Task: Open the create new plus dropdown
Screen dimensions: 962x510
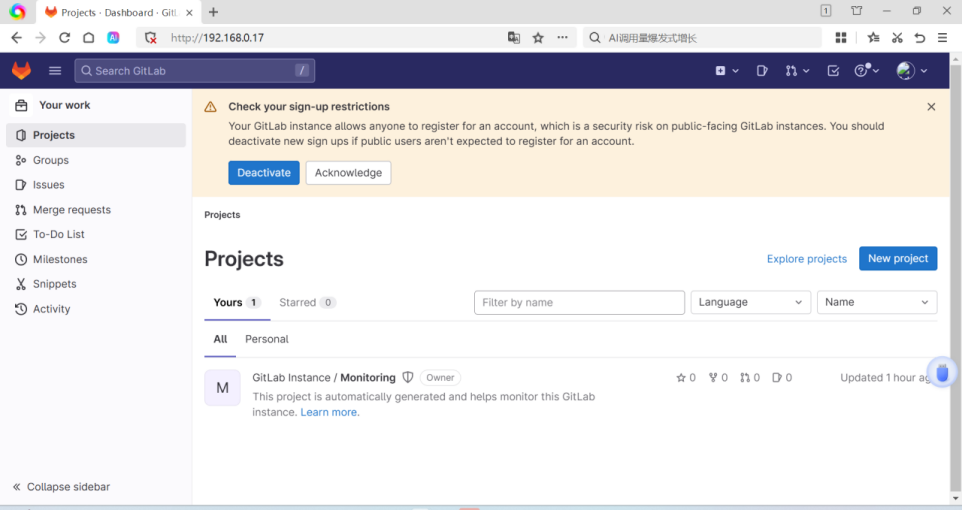Action: tap(726, 71)
